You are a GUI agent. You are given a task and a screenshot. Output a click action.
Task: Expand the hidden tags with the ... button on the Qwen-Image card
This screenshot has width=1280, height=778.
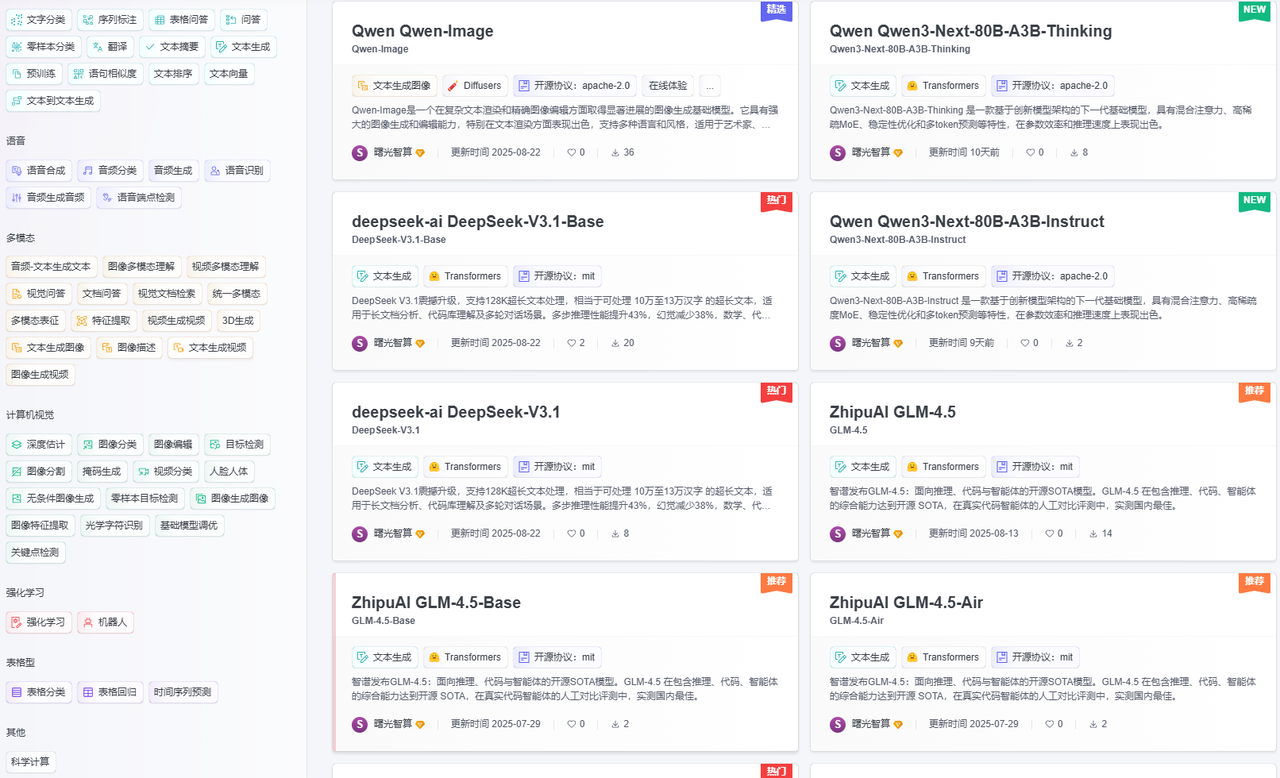[710, 86]
